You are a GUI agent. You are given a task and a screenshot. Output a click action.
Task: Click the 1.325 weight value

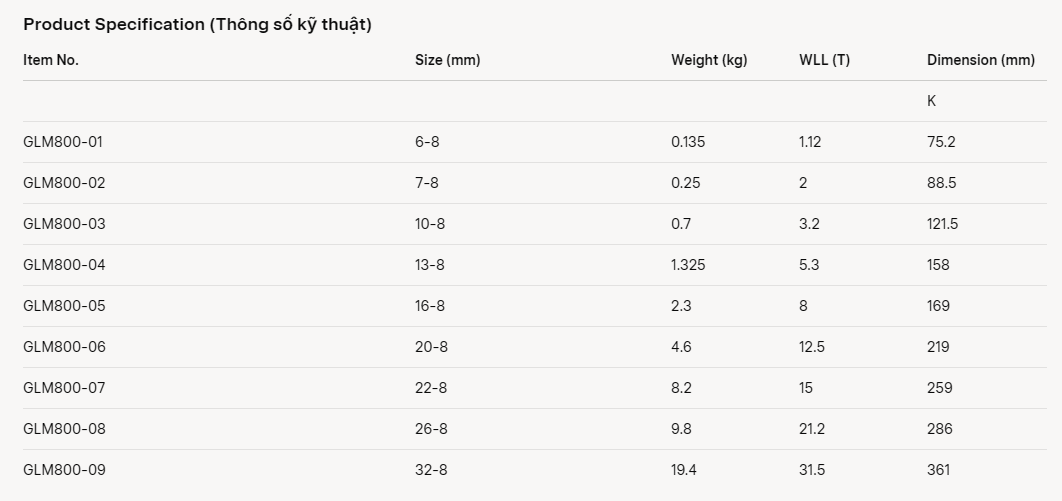(689, 265)
